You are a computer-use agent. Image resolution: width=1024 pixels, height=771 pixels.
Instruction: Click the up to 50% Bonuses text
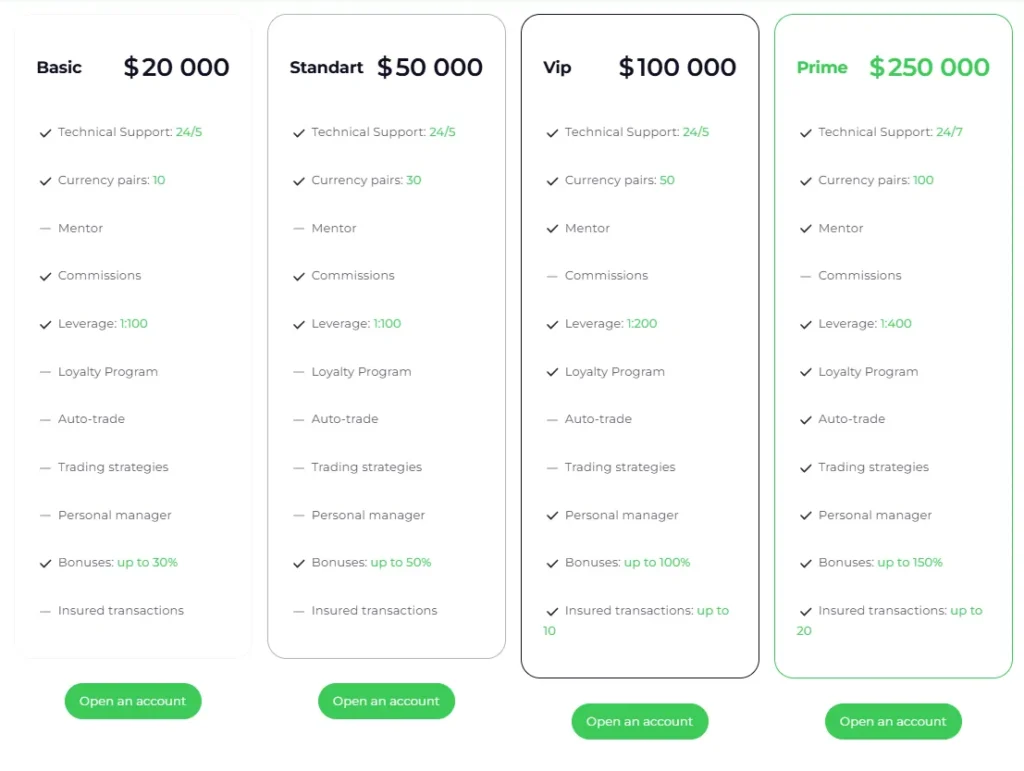tap(401, 563)
